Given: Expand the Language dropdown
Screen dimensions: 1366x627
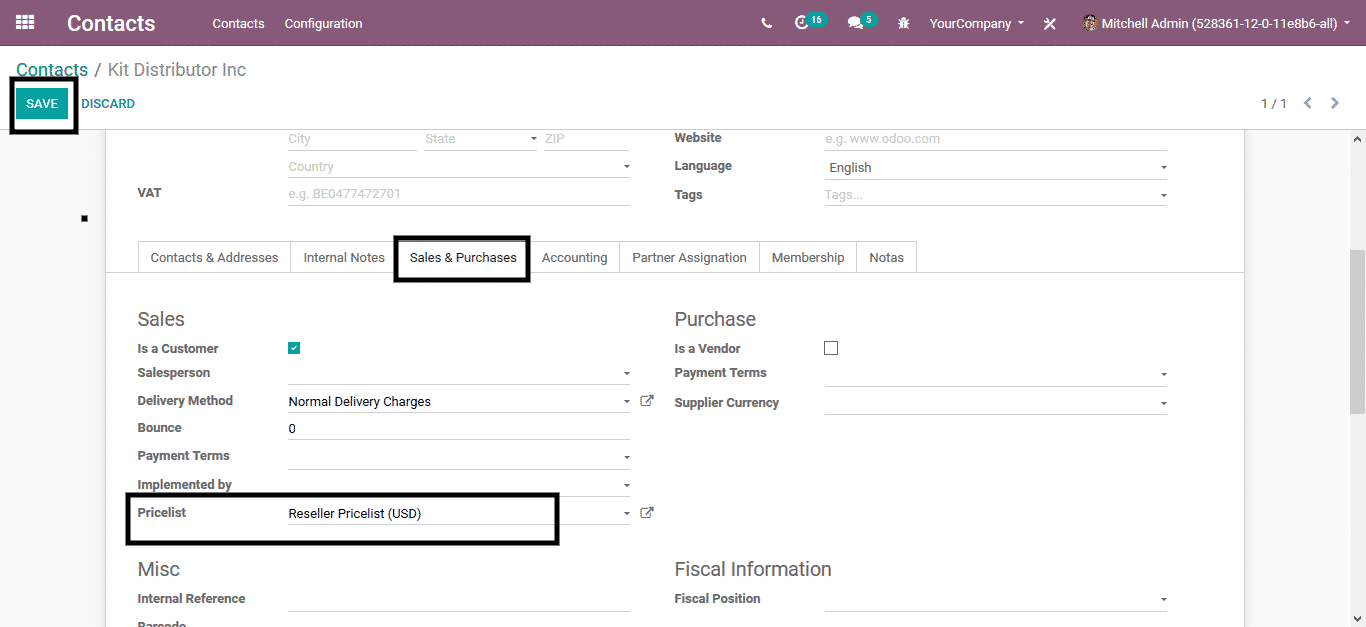Looking at the screenshot, I should [995, 168].
